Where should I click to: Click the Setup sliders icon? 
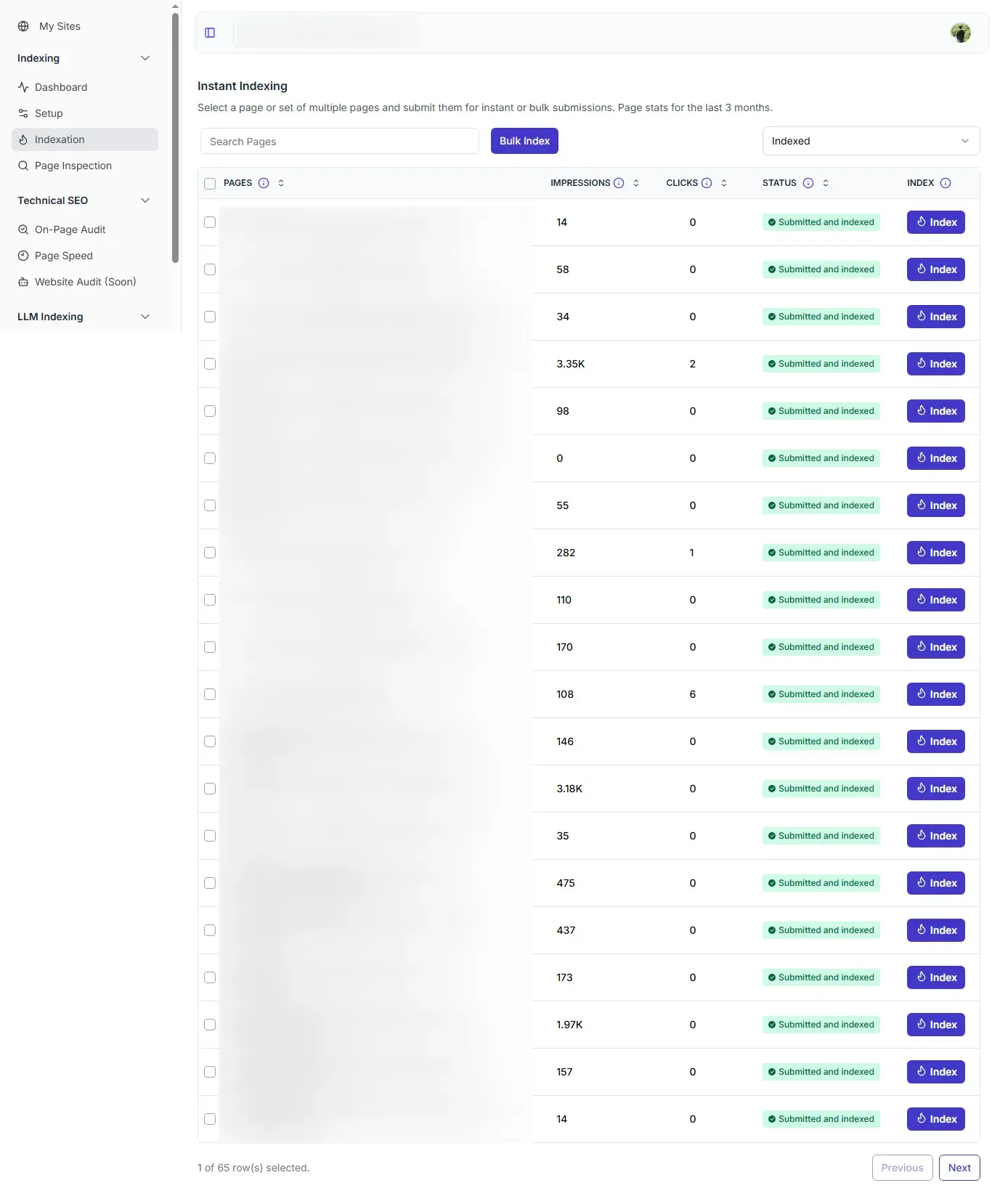tap(23, 113)
